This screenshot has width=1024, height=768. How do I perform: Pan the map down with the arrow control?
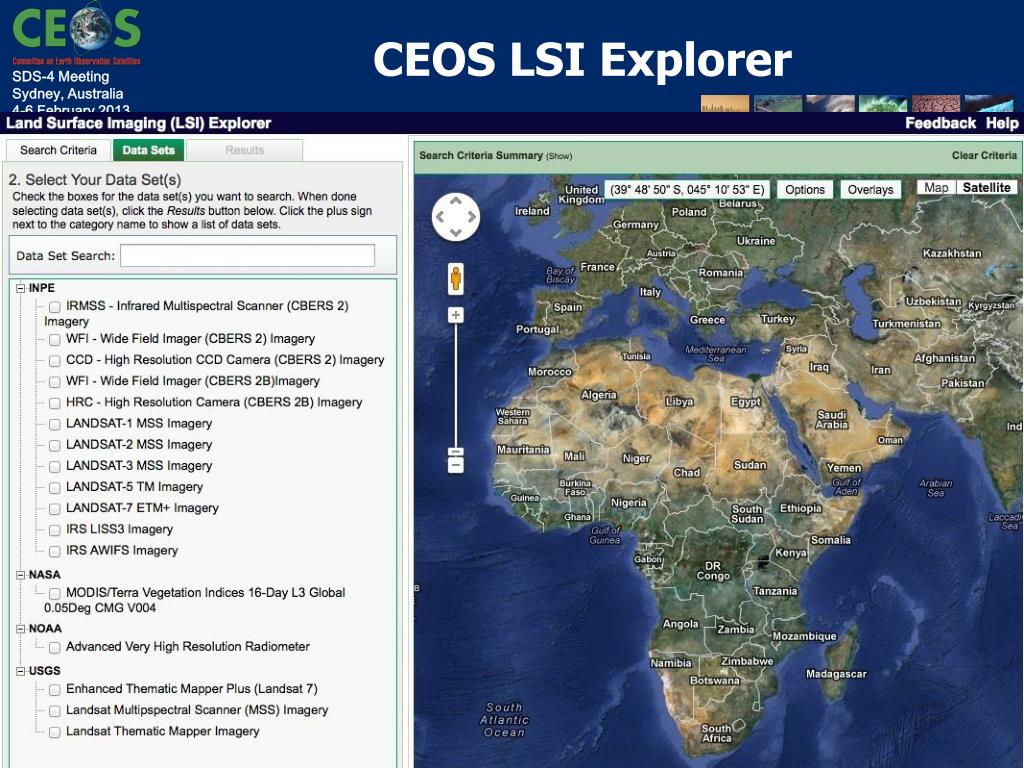[456, 232]
